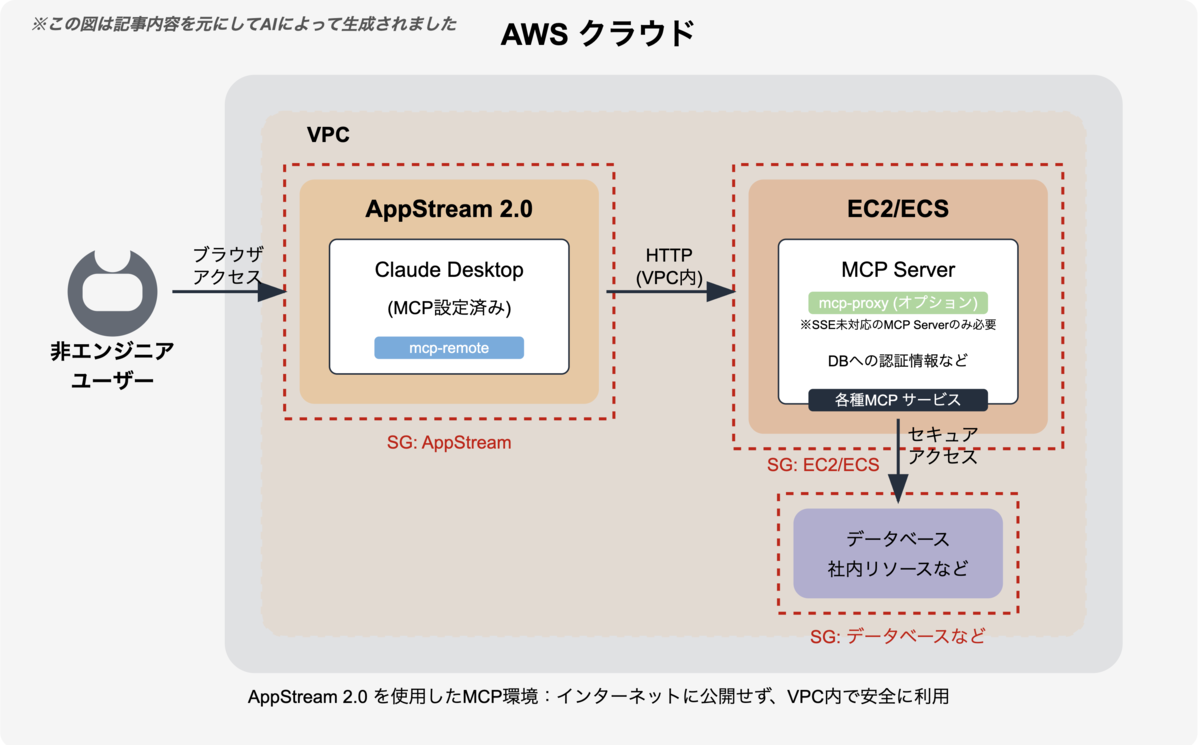Select the ※SSE未対応のMCP Serverのみ必要 note

[898, 325]
